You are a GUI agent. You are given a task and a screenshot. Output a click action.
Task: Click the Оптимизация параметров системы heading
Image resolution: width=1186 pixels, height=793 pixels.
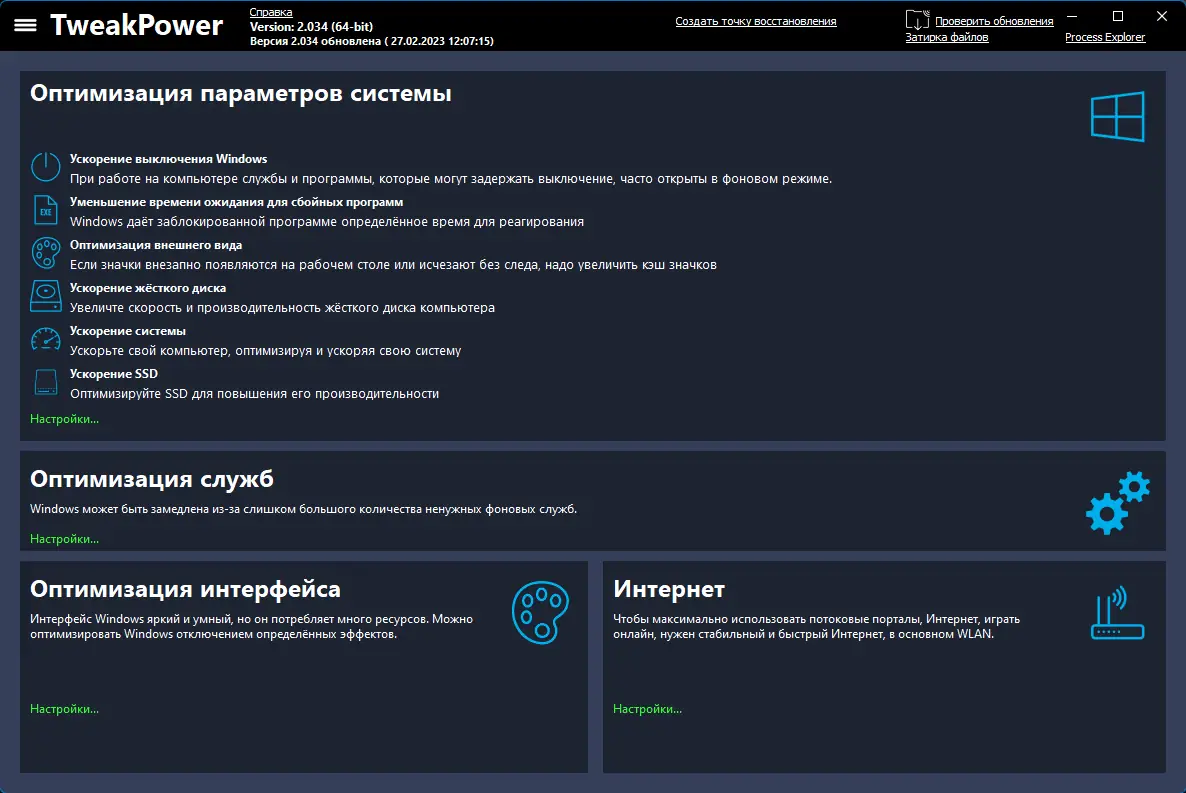[241, 94]
